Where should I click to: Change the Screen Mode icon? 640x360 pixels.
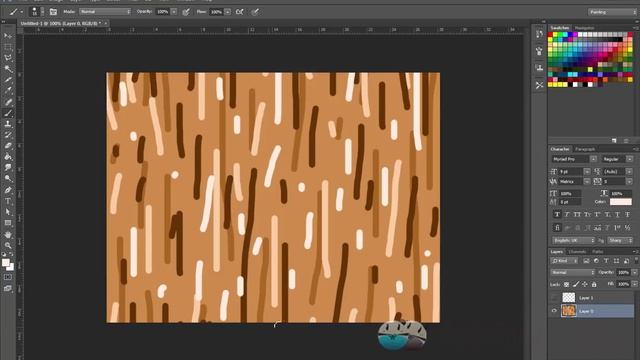(x=8, y=288)
